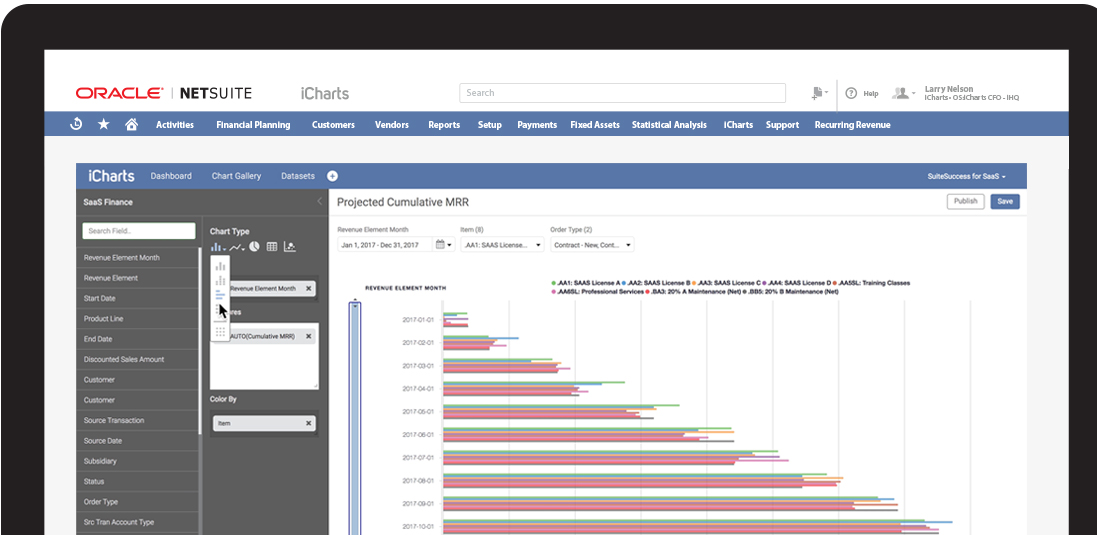The image size is (1097, 535).
Task: Click the plus icon next to Datasets
Action: [x=333, y=176]
